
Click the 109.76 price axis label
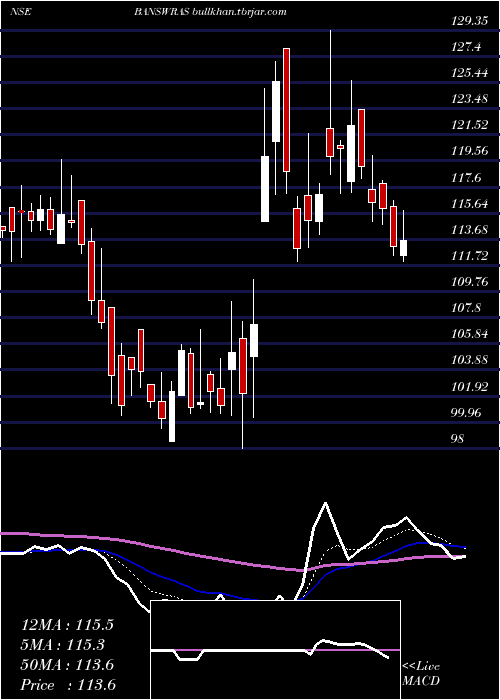(x=469, y=282)
